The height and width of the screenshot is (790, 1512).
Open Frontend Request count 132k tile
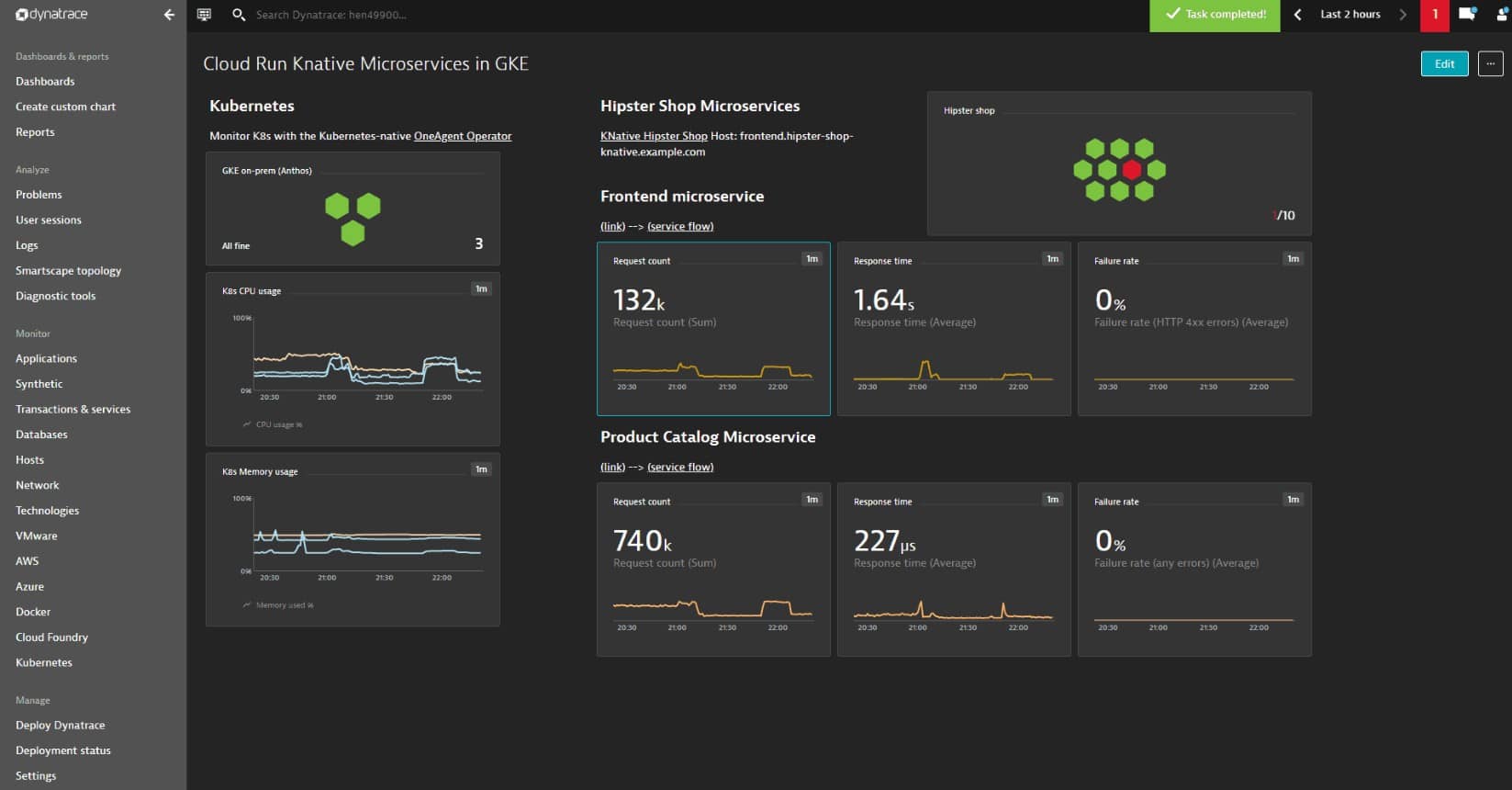713,329
